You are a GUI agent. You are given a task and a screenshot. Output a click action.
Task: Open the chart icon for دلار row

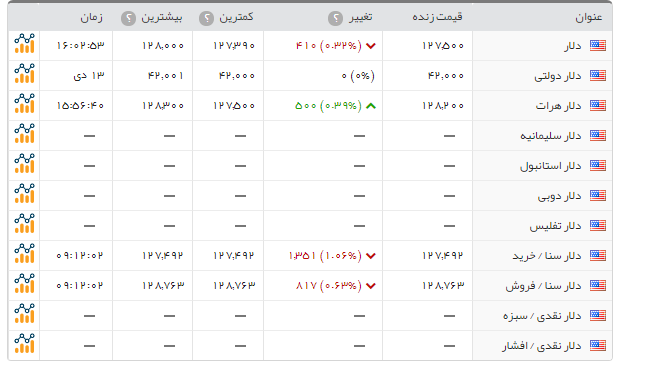[24, 44]
